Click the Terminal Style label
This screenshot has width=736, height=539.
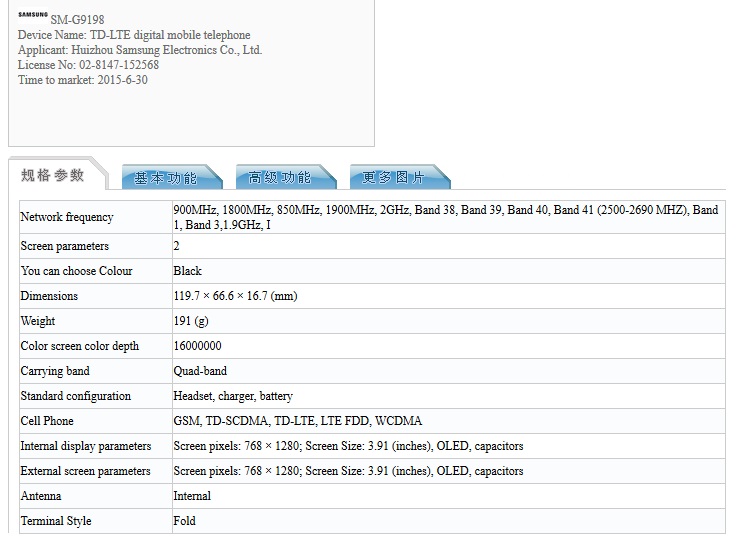[55, 521]
